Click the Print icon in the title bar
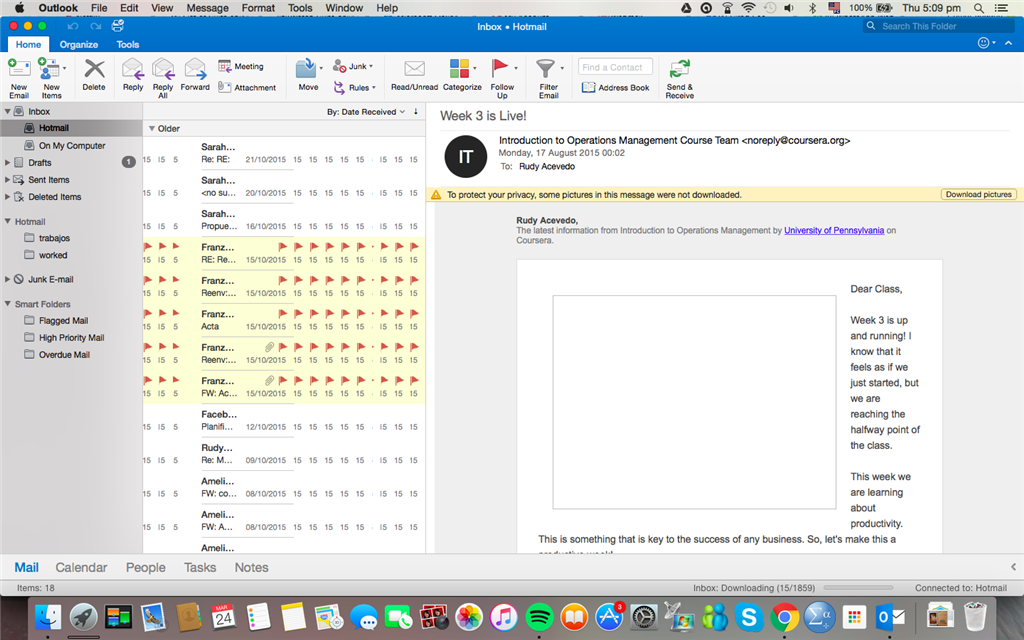This screenshot has width=1024, height=640. tap(118, 26)
